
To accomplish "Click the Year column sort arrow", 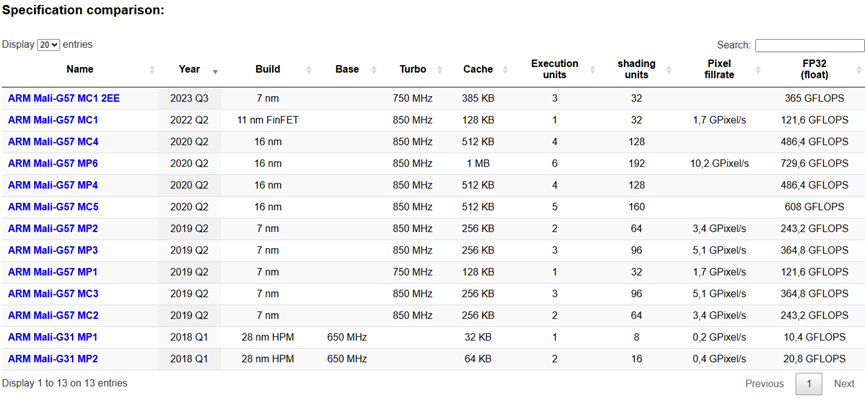I will click(x=215, y=71).
